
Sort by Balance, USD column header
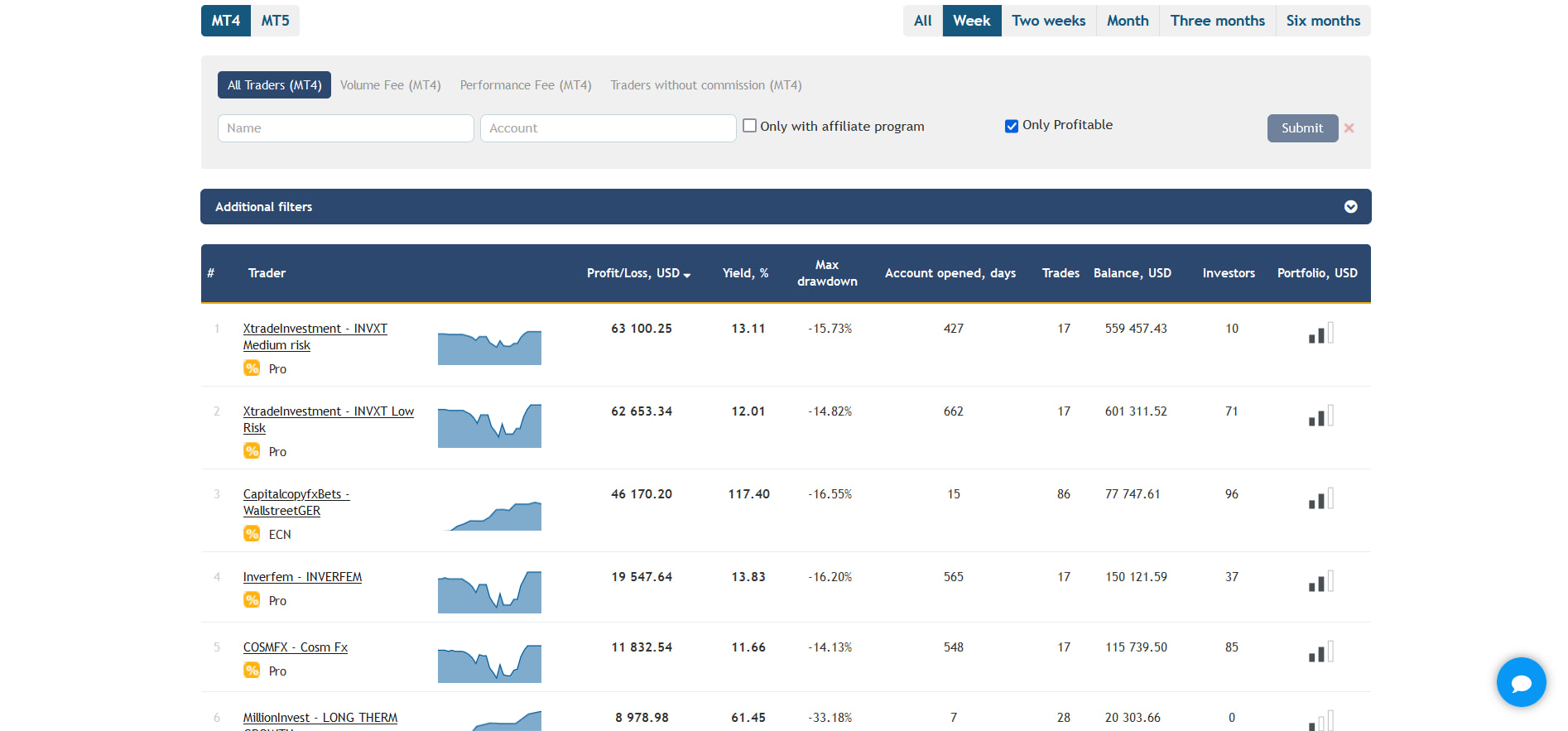[1133, 273]
